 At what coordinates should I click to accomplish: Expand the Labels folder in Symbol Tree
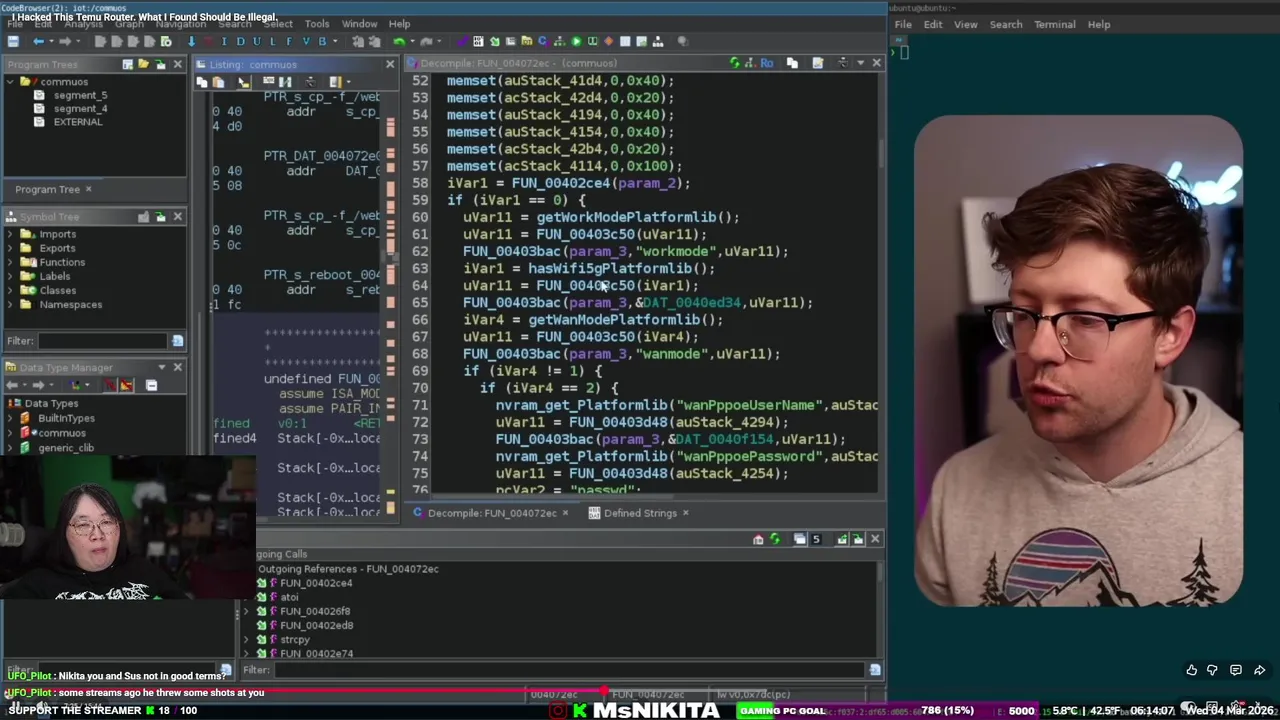click(11, 276)
